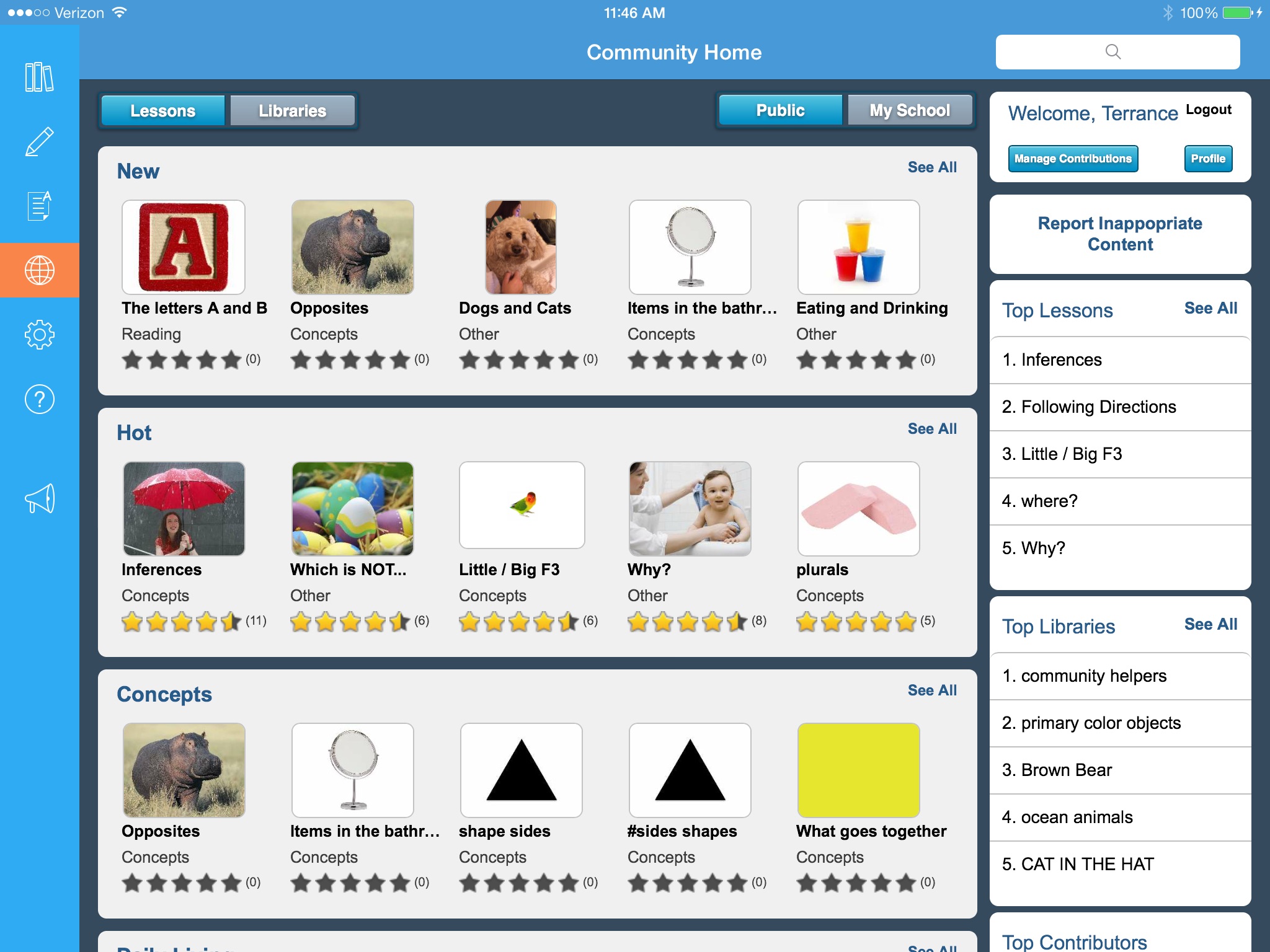Click the Lessons tab
This screenshot has height=952, width=1270.
click(164, 110)
